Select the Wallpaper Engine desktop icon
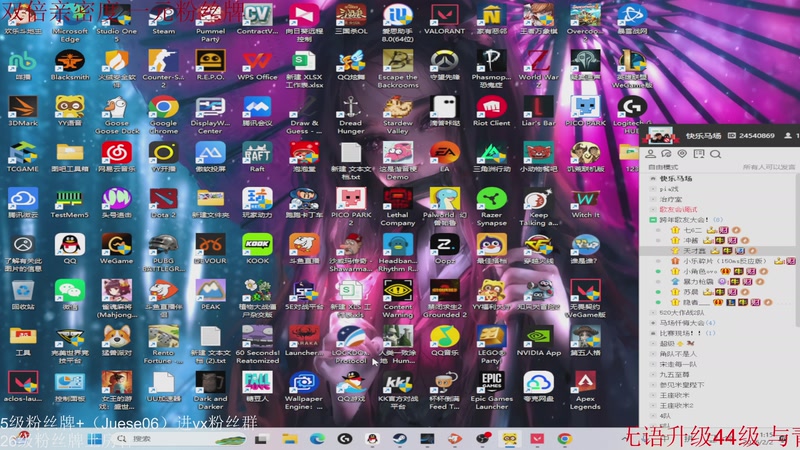800x450 pixels. point(304,391)
